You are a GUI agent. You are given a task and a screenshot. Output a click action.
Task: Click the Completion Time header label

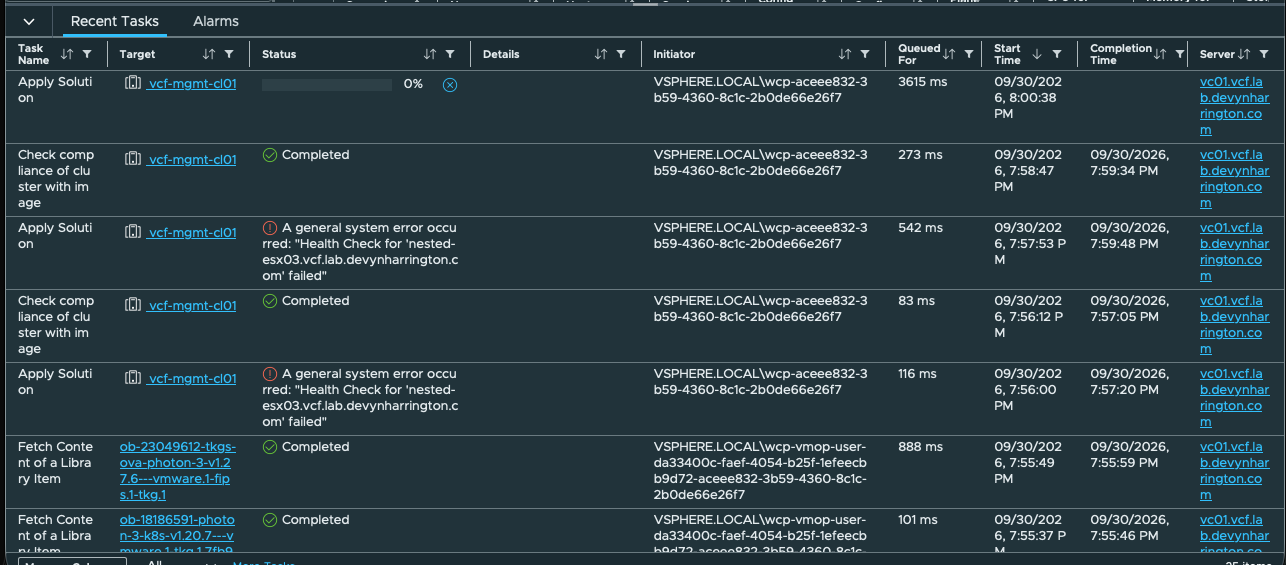click(1121, 54)
